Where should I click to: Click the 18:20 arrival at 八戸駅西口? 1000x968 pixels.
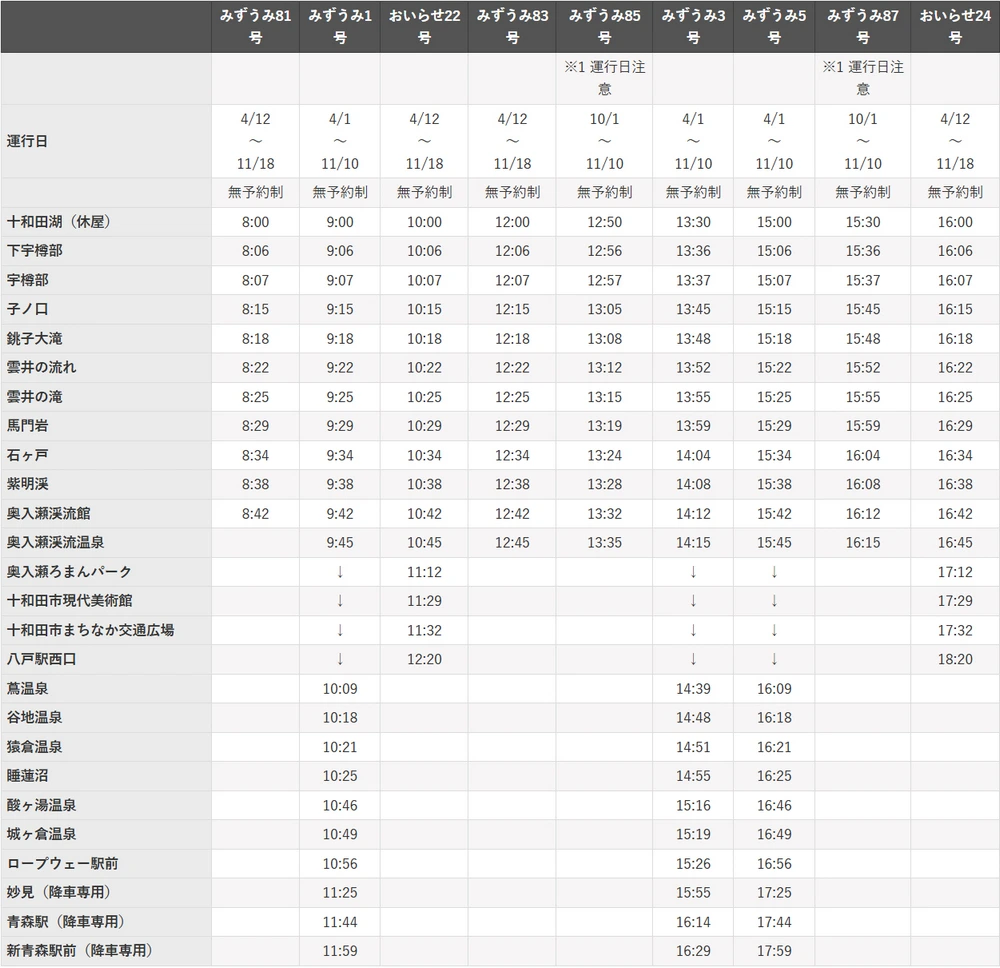click(955, 659)
